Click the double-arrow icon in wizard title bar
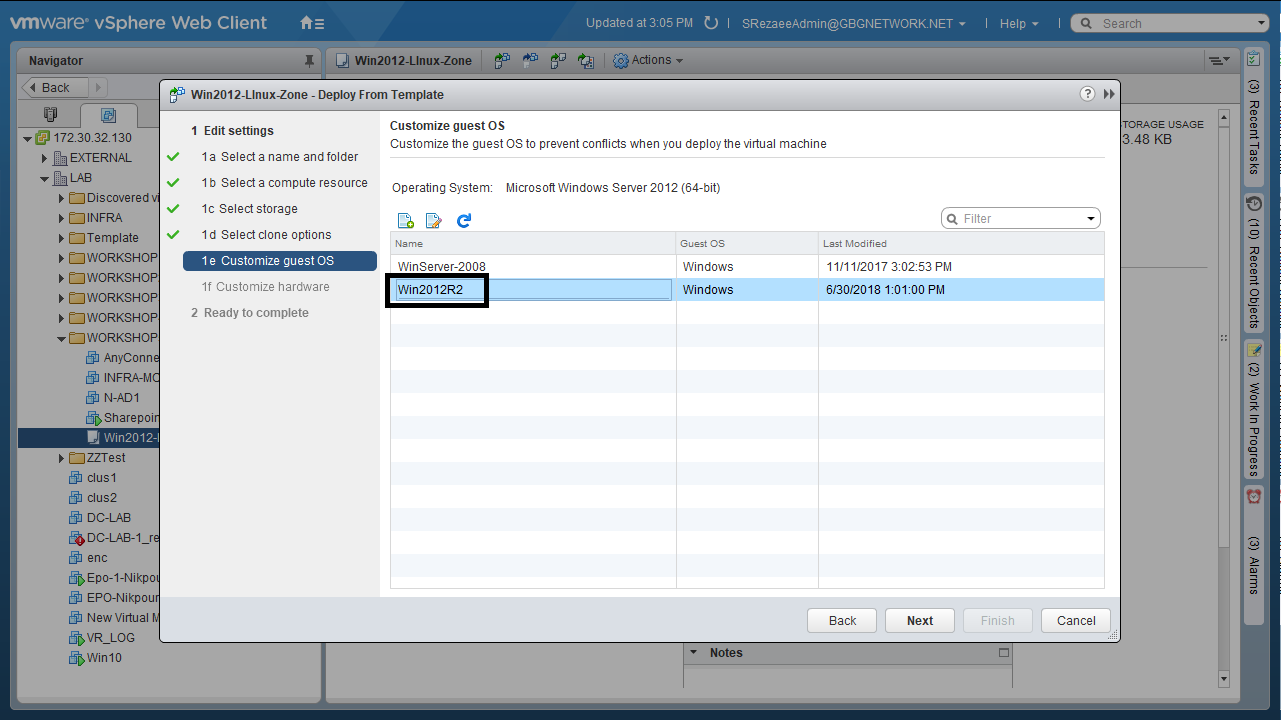This screenshot has height=720, width=1281. (1109, 94)
